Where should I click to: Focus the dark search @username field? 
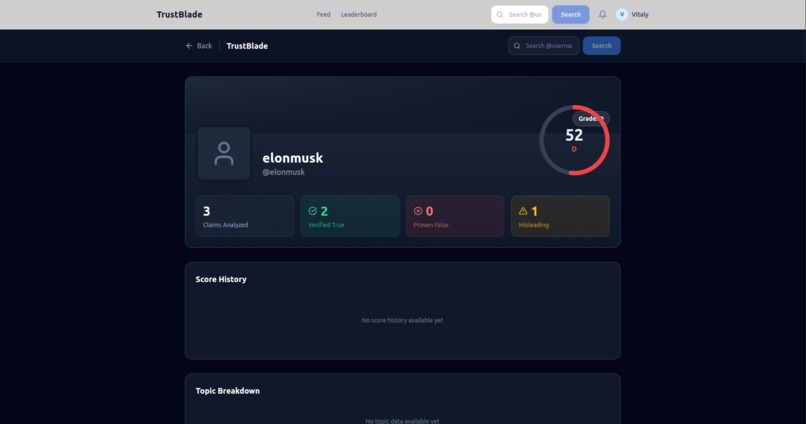(x=543, y=46)
